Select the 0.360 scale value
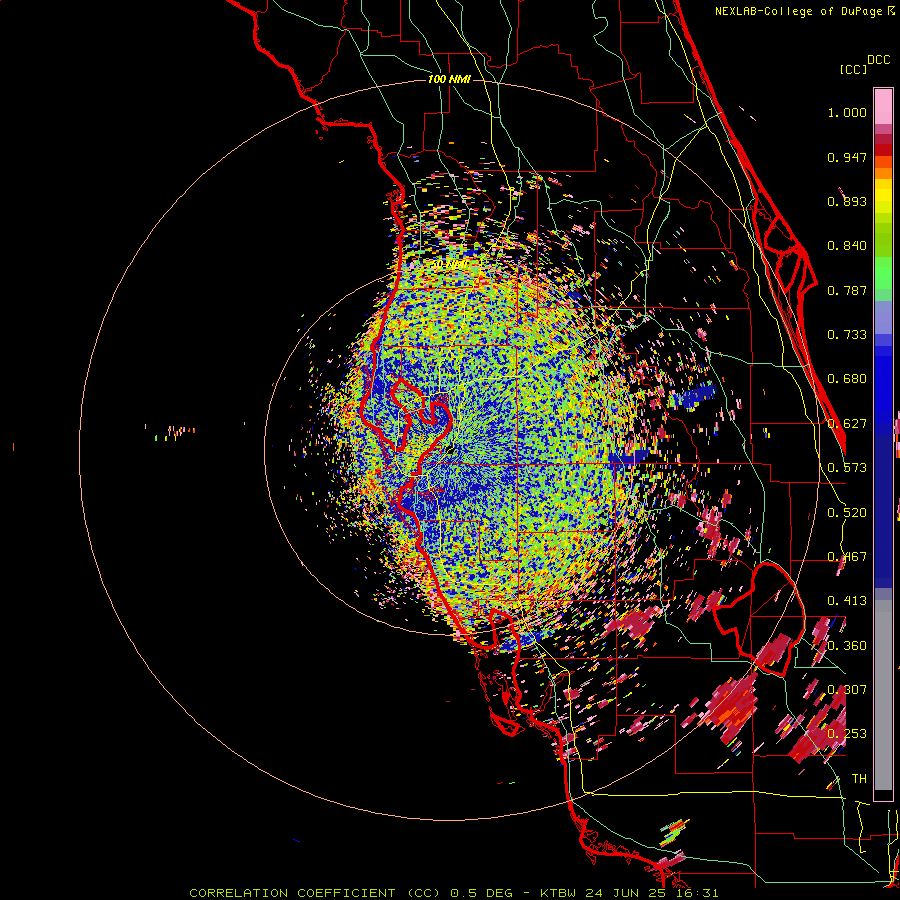This screenshot has height=900, width=900. click(x=847, y=646)
